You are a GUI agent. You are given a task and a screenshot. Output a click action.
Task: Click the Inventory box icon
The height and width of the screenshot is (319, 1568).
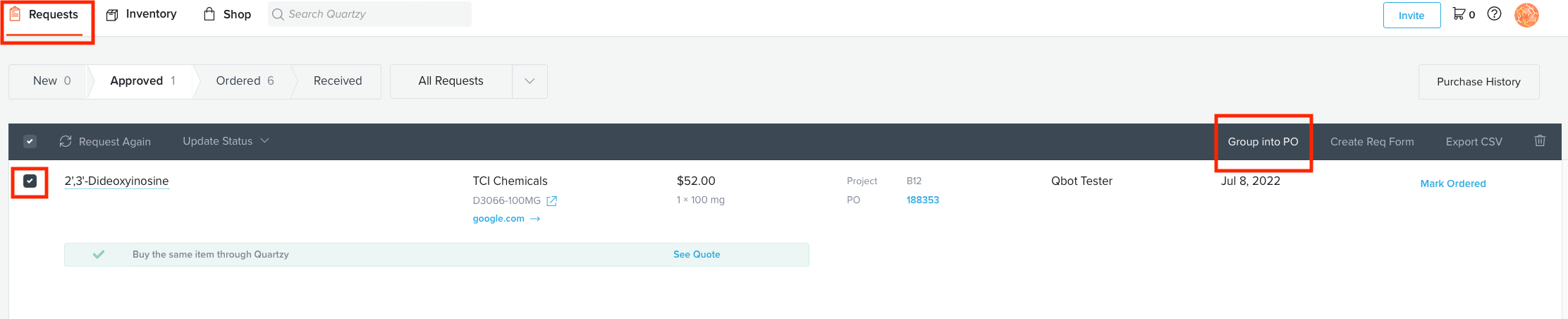click(x=111, y=15)
